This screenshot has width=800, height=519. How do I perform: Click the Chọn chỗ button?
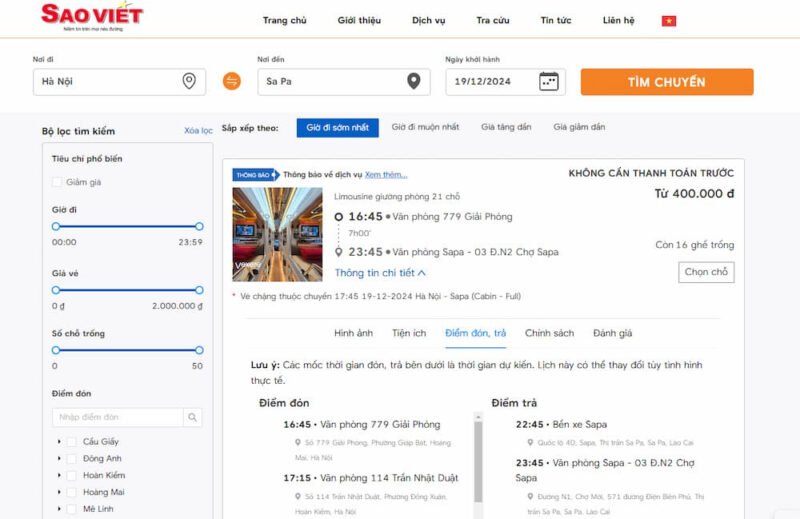pos(706,272)
